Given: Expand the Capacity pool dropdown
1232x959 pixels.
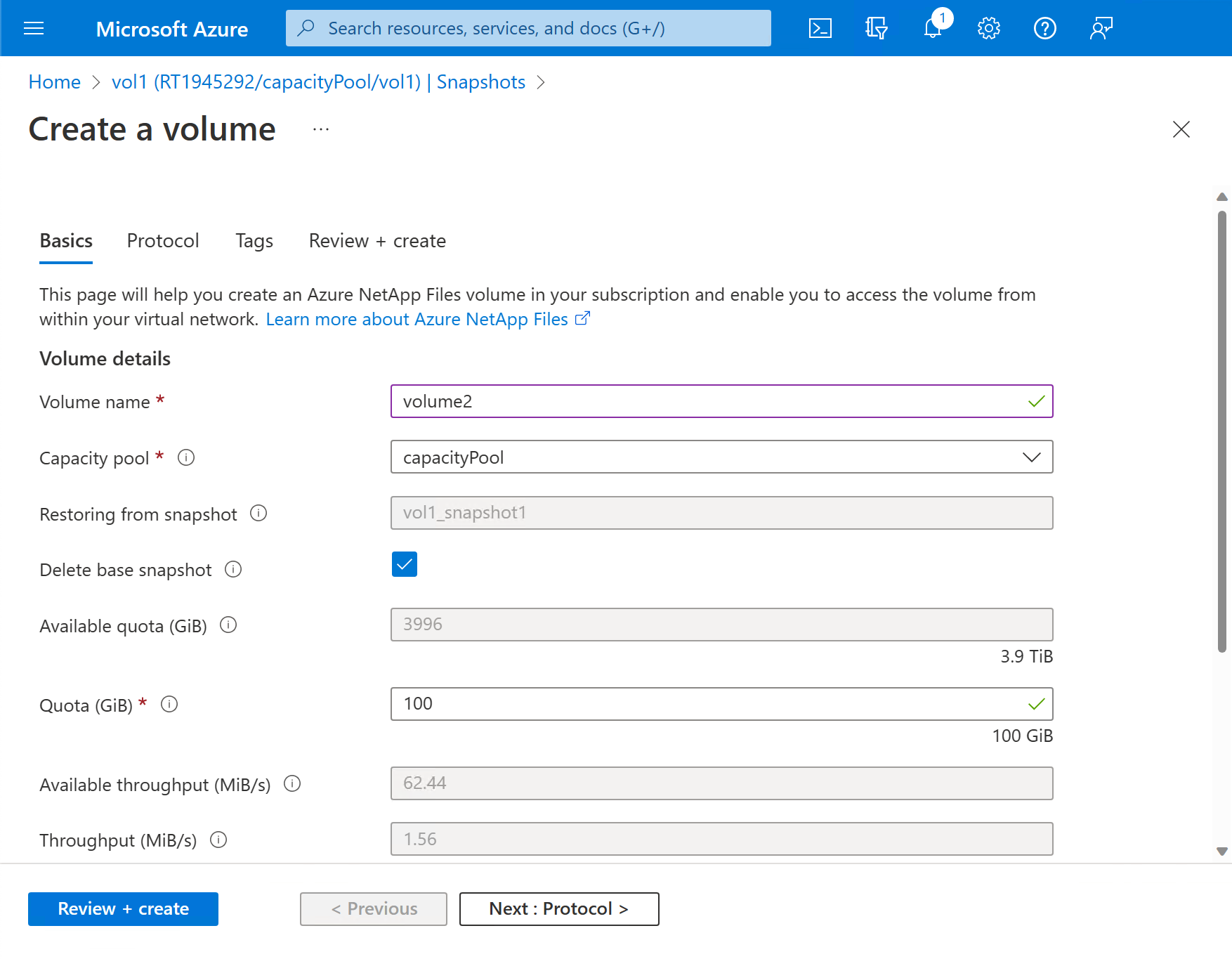Looking at the screenshot, I should (721, 457).
